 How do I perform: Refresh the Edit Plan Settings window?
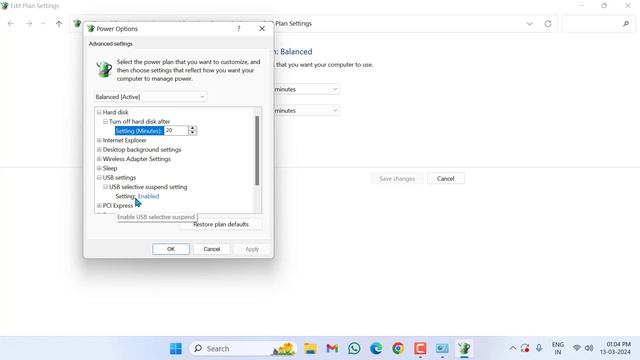(x=548, y=24)
